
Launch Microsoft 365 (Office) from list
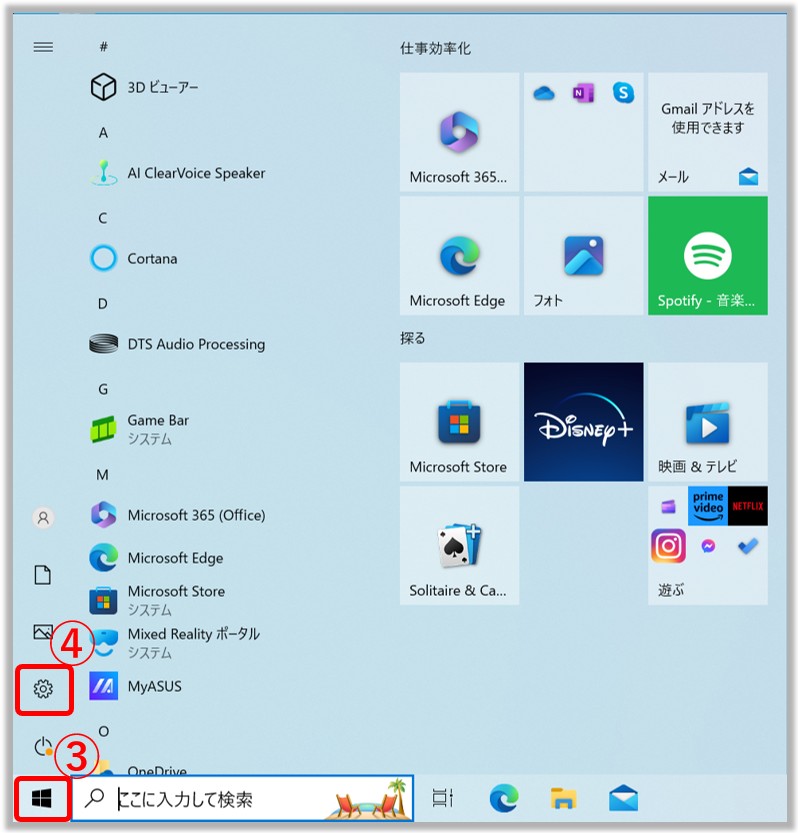[x=177, y=515]
